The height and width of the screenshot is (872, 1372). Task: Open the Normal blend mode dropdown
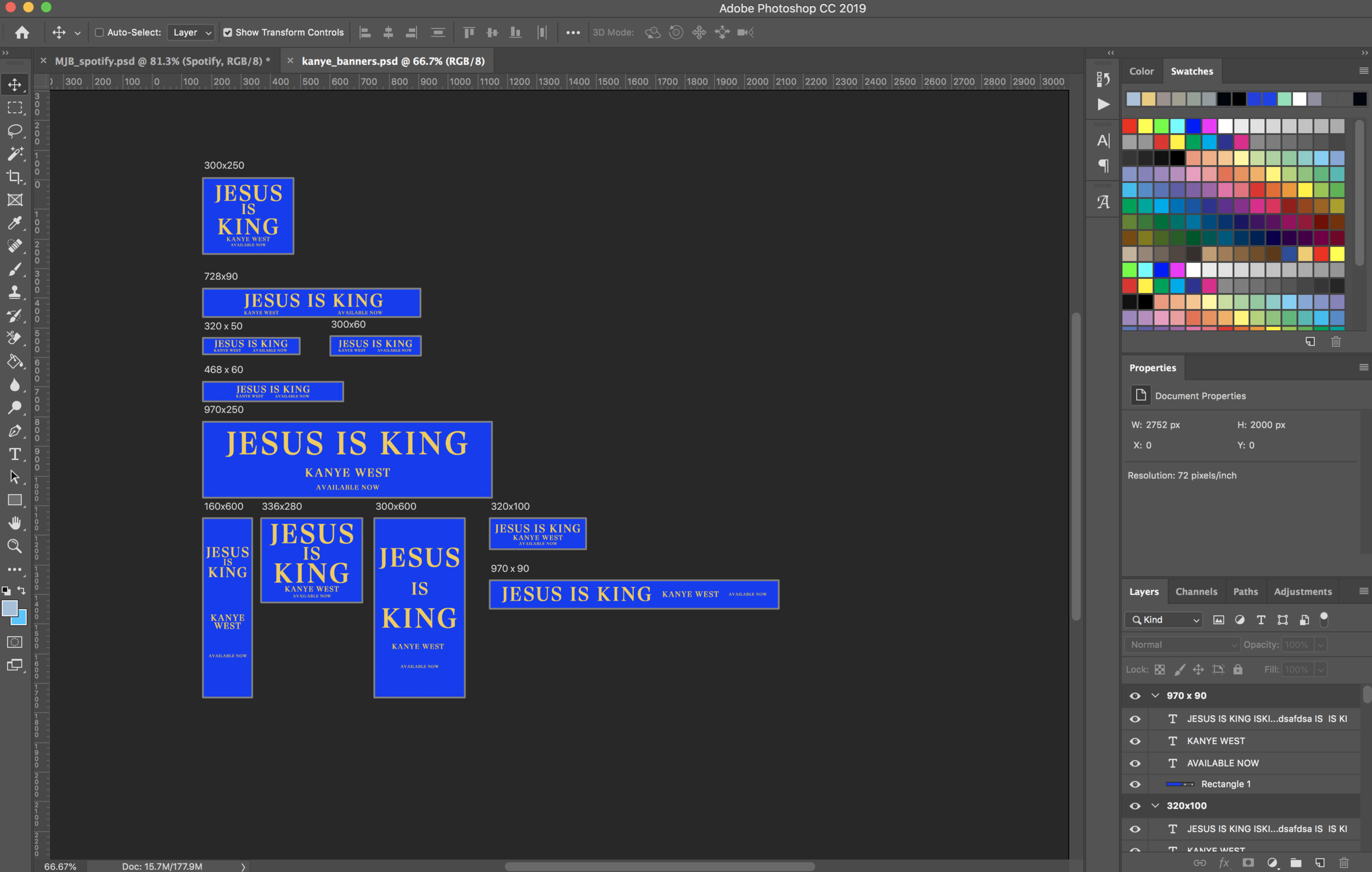pyautogui.click(x=1182, y=645)
